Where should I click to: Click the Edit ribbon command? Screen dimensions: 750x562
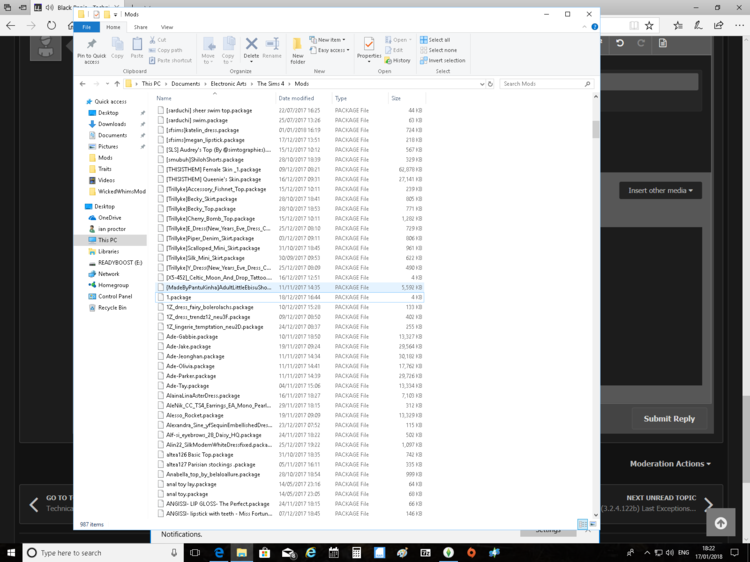coord(394,50)
